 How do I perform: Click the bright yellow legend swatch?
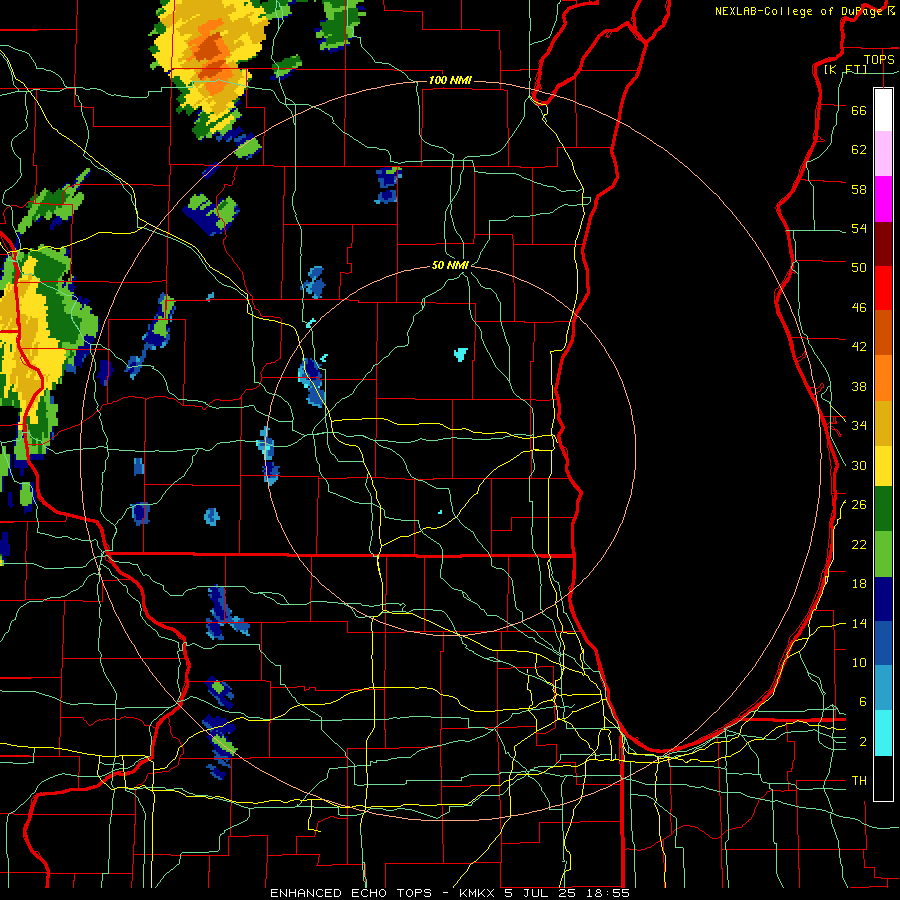pos(883,465)
